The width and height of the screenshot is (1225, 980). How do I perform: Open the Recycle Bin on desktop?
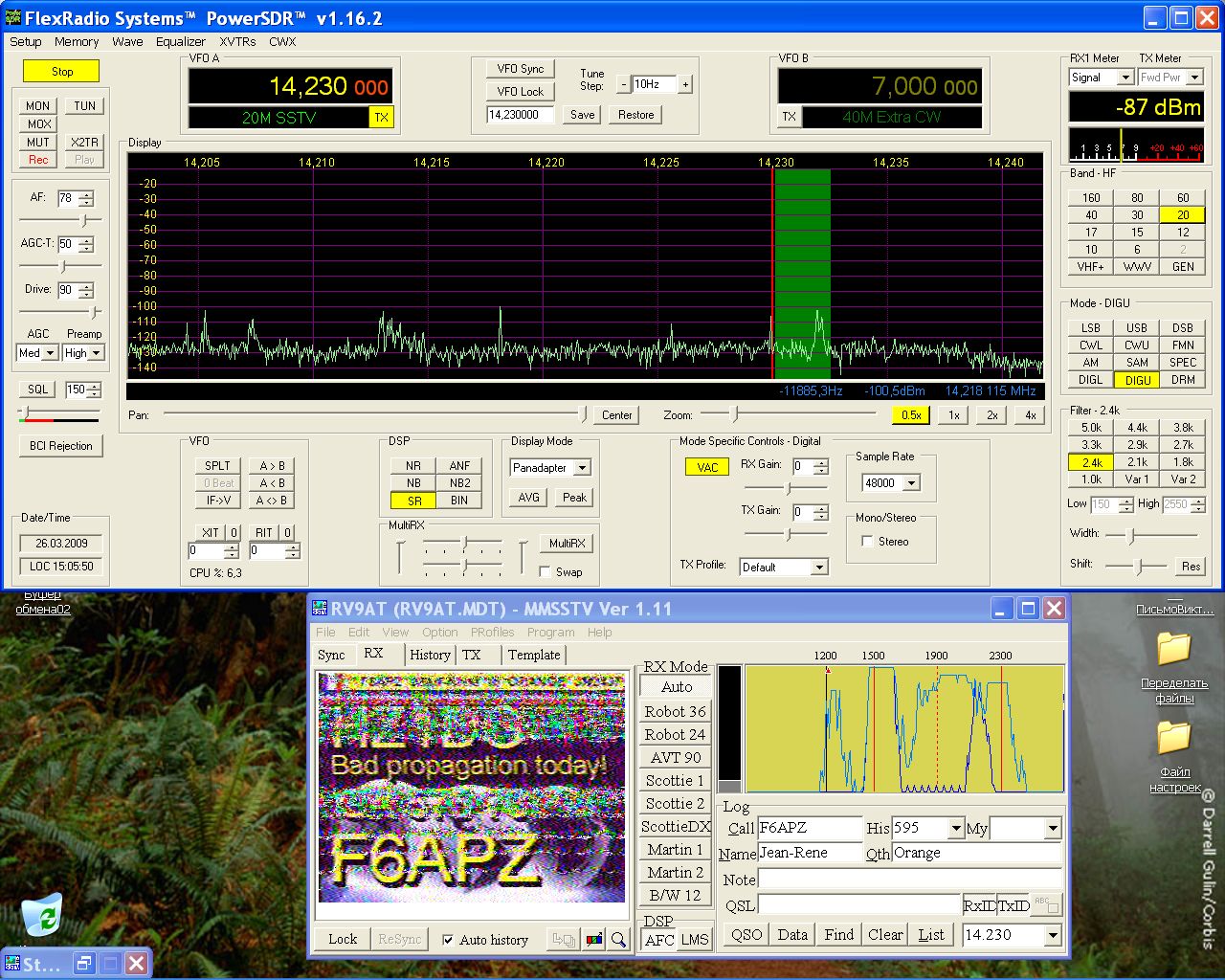click(43, 916)
